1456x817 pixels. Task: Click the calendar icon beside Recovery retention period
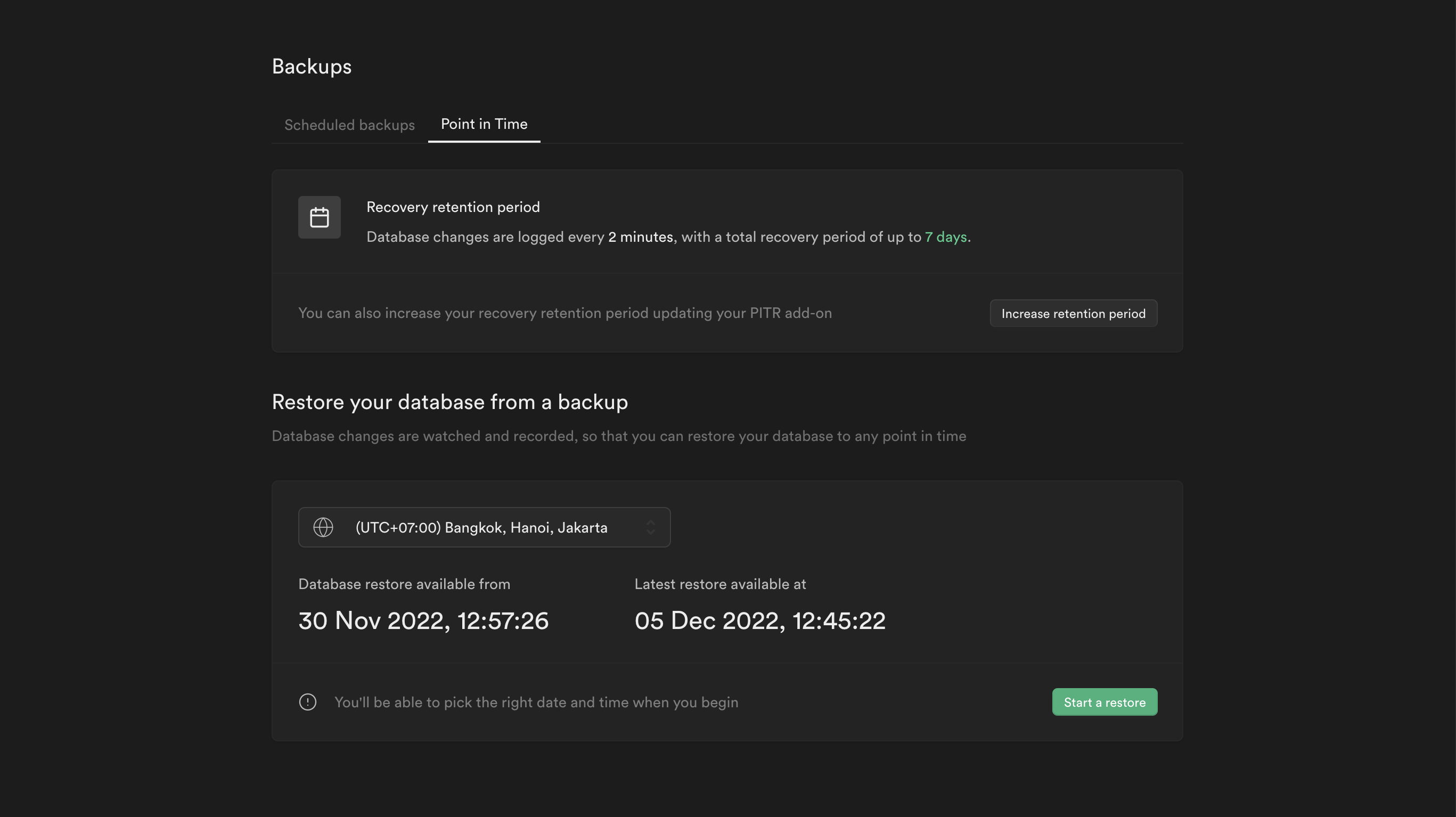point(320,217)
